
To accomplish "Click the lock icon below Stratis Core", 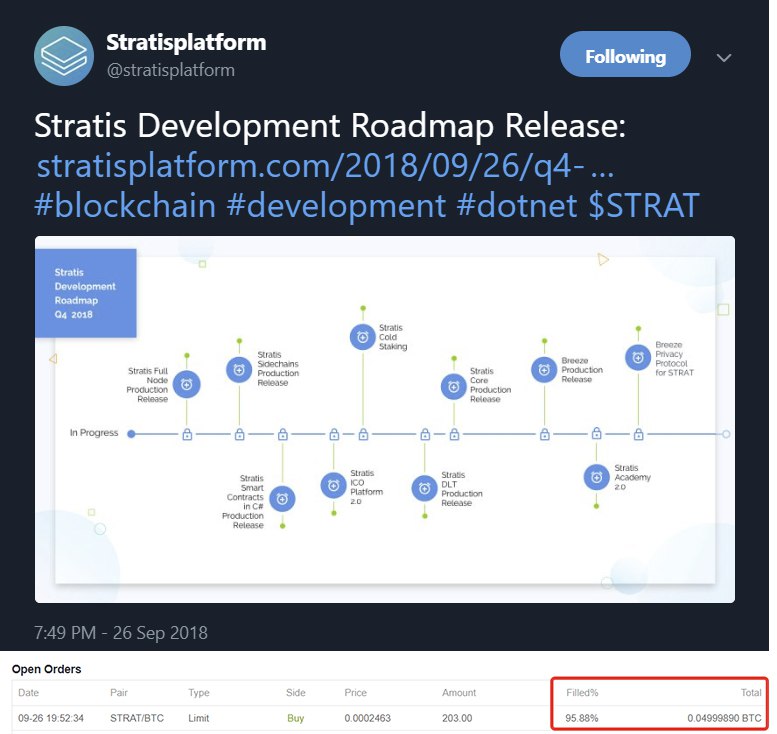I will 454,434.
